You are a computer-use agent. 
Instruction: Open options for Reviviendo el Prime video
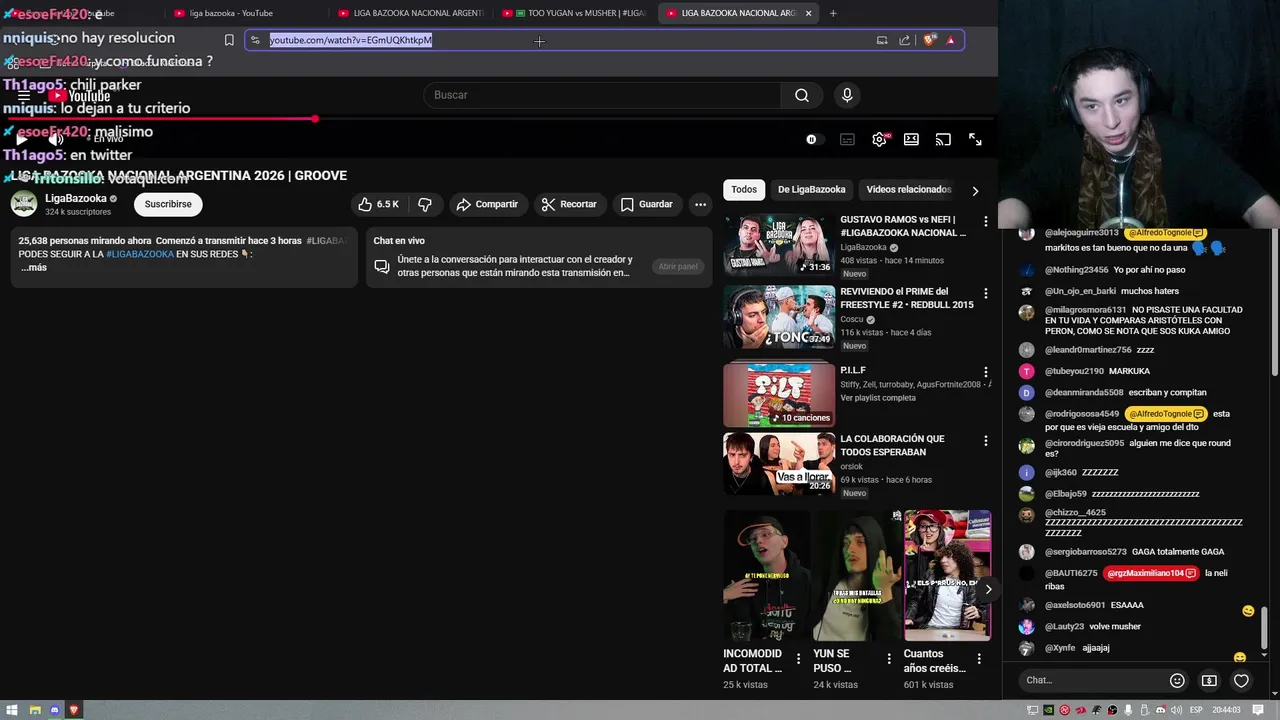point(985,294)
